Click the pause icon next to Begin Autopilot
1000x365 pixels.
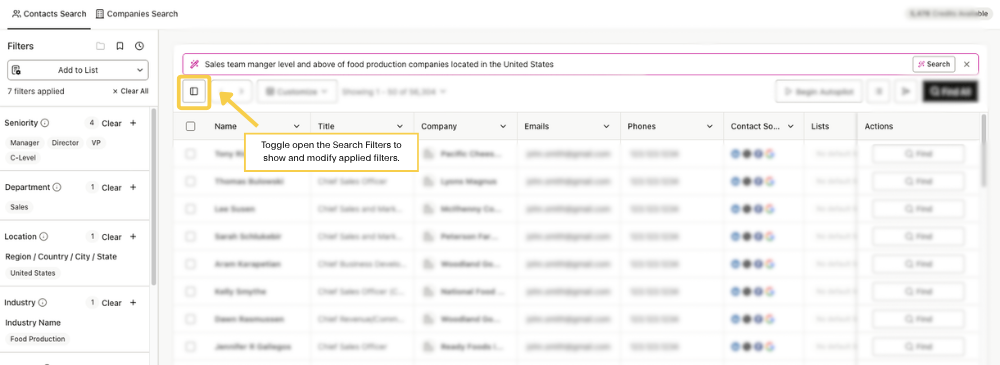tap(878, 92)
